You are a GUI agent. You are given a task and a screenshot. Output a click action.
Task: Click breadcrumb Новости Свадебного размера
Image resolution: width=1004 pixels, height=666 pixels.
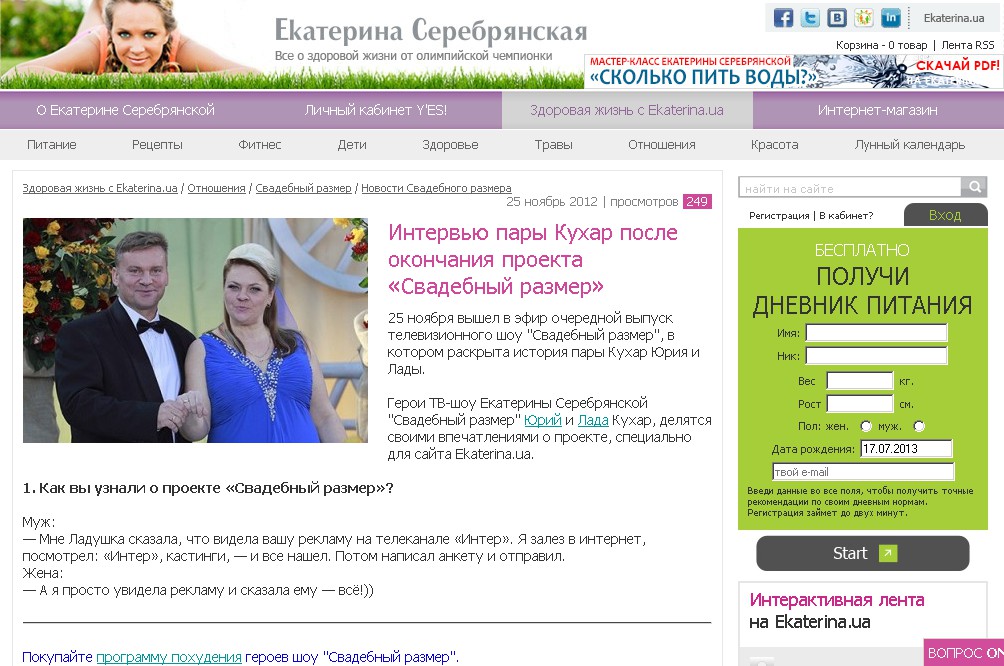pyautogui.click(x=436, y=188)
